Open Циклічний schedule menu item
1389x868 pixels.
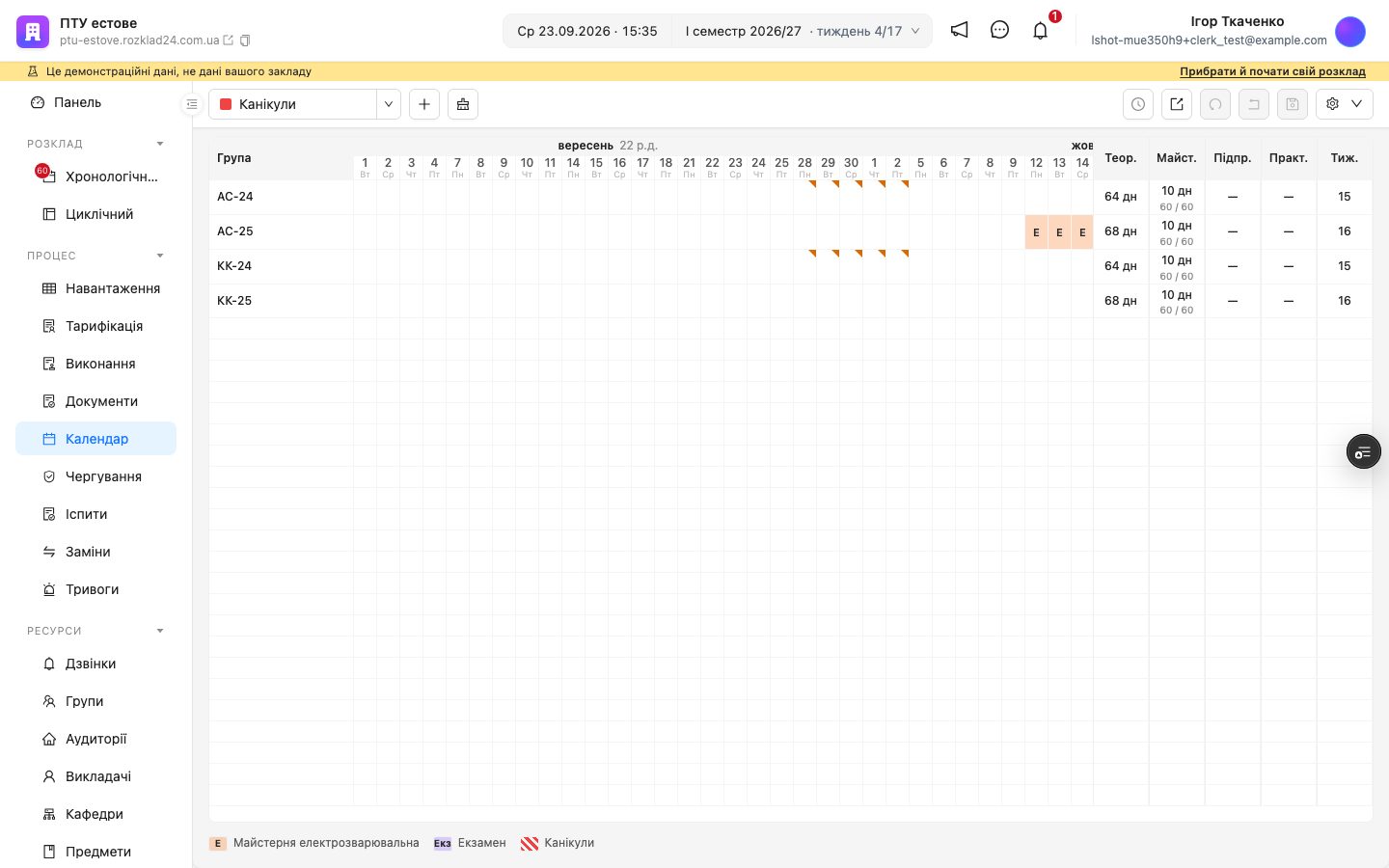pyautogui.click(x=96, y=214)
